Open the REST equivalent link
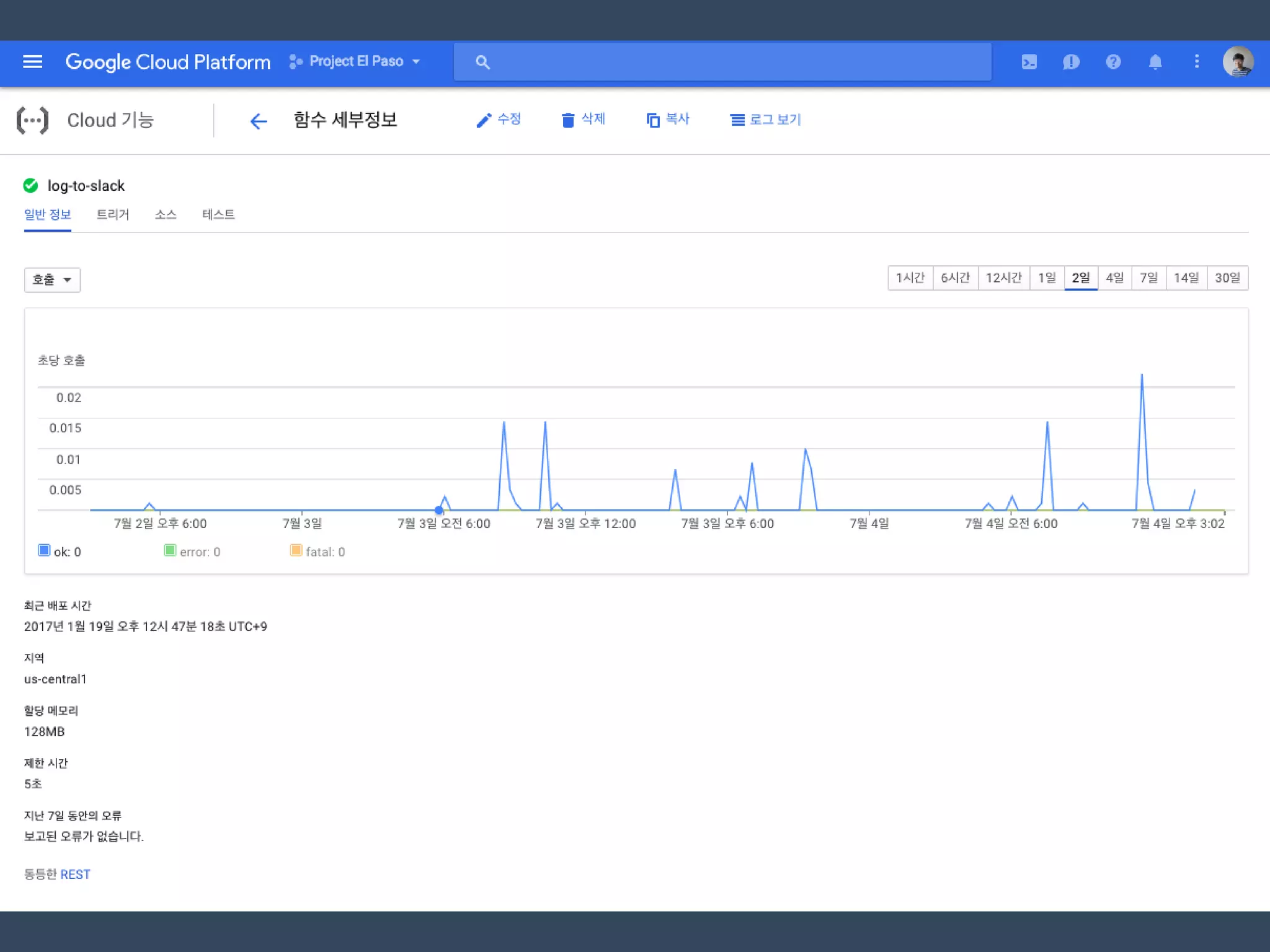 coord(75,874)
